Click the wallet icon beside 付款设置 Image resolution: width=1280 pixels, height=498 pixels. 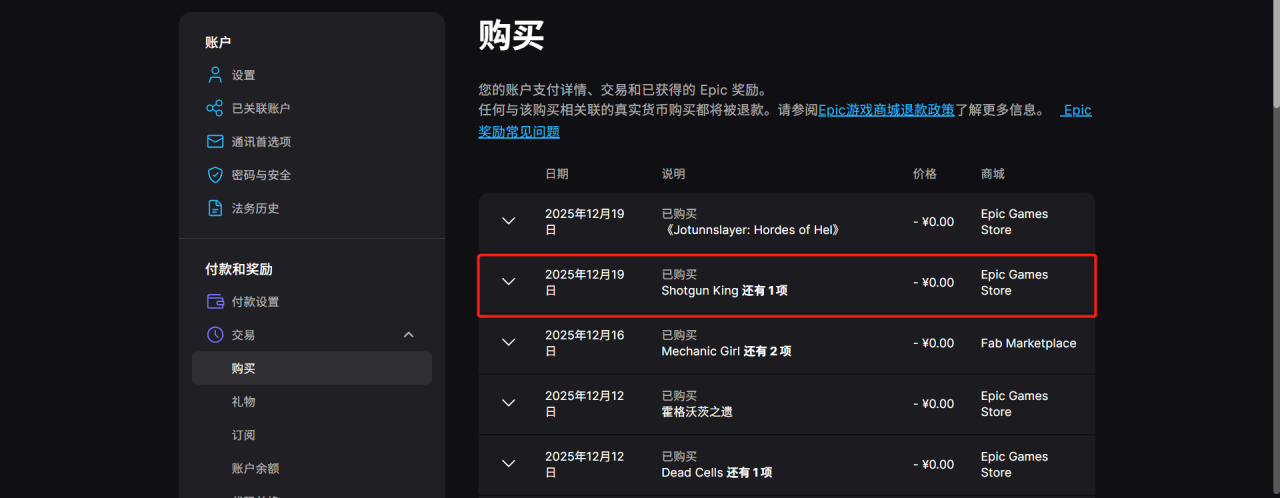pos(214,302)
